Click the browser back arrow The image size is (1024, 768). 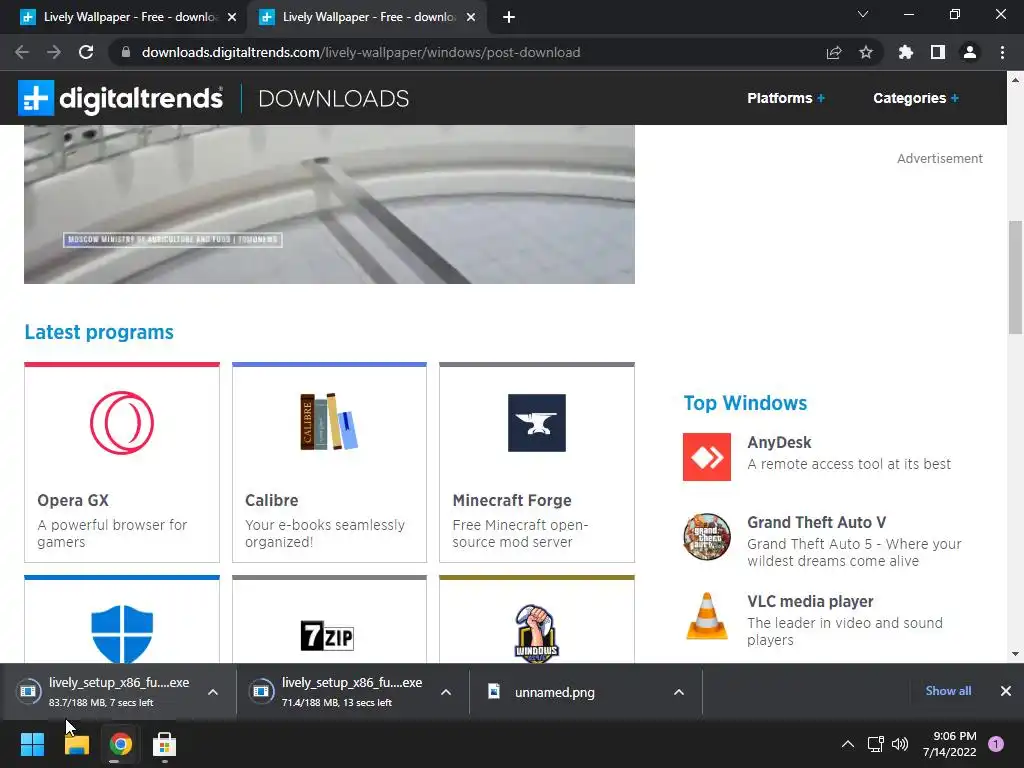click(x=22, y=52)
